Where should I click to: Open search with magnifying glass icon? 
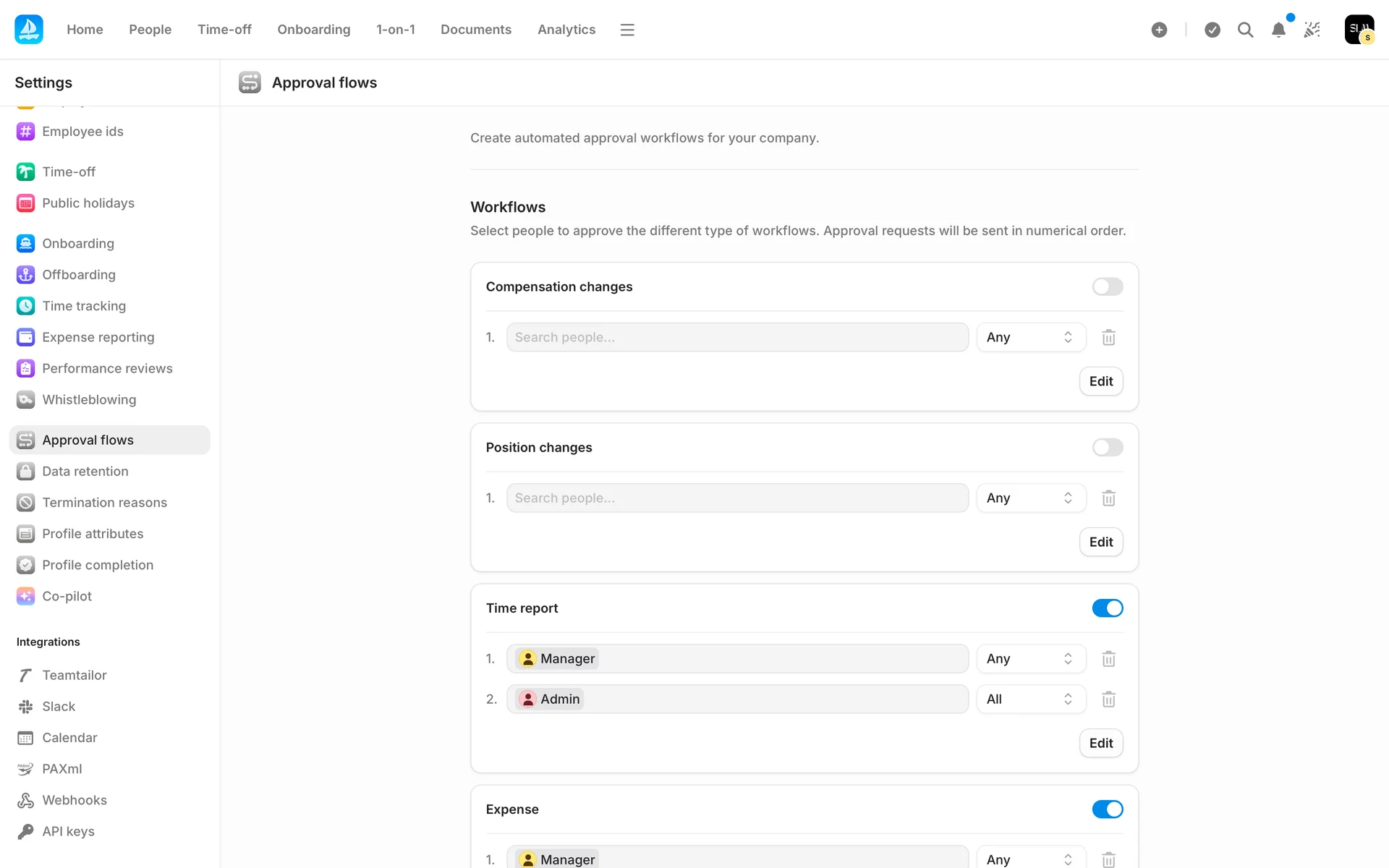pyautogui.click(x=1245, y=30)
